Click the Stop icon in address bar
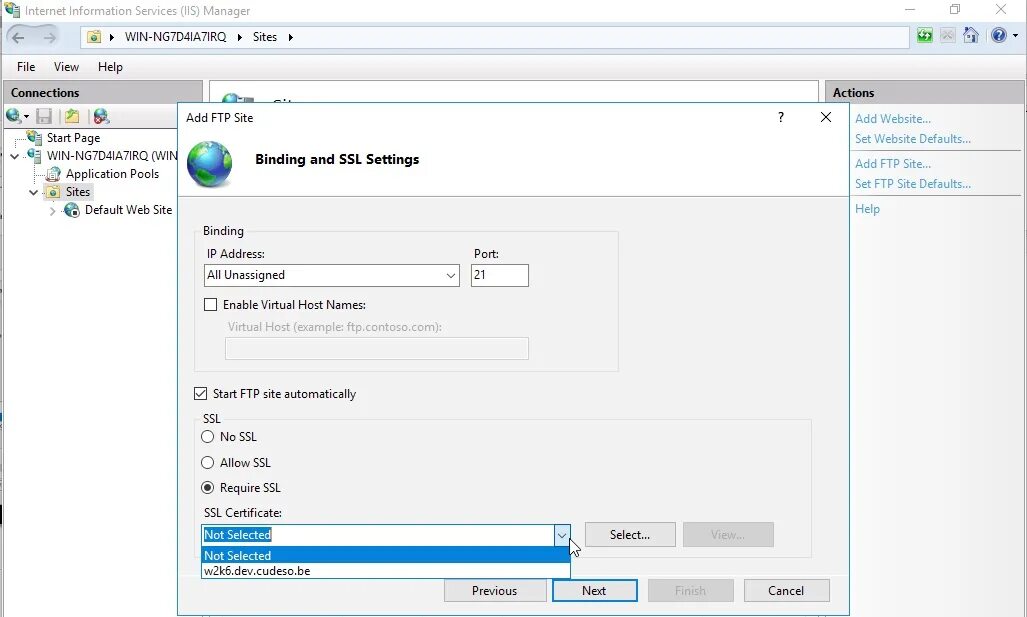This screenshot has width=1027, height=617. pos(947,35)
